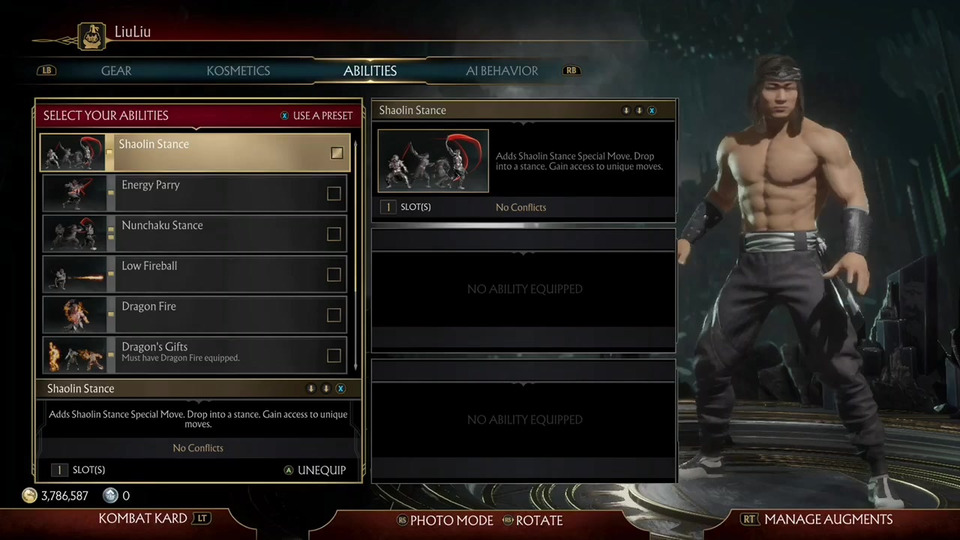960x540 pixels.
Task: Open Photo Mode
Action: point(445,520)
